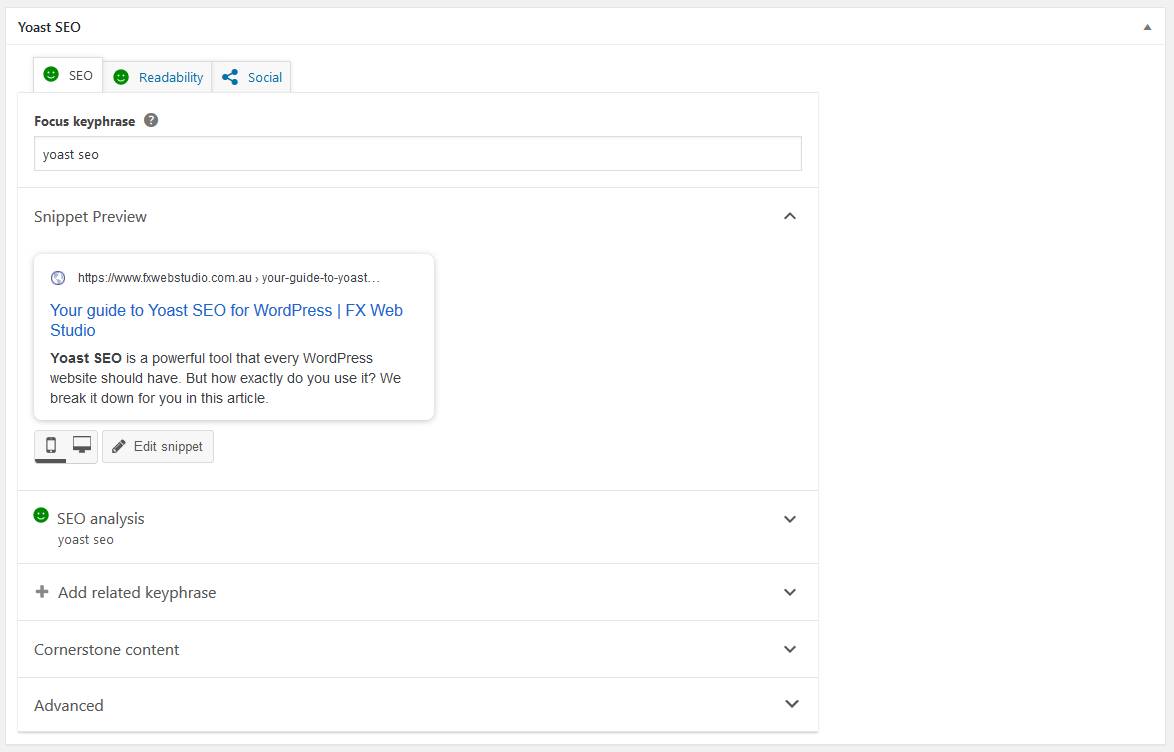The height and width of the screenshot is (752, 1174).
Task: Collapse the Yoast SEO metabox triangle
Action: pyautogui.click(x=1147, y=27)
